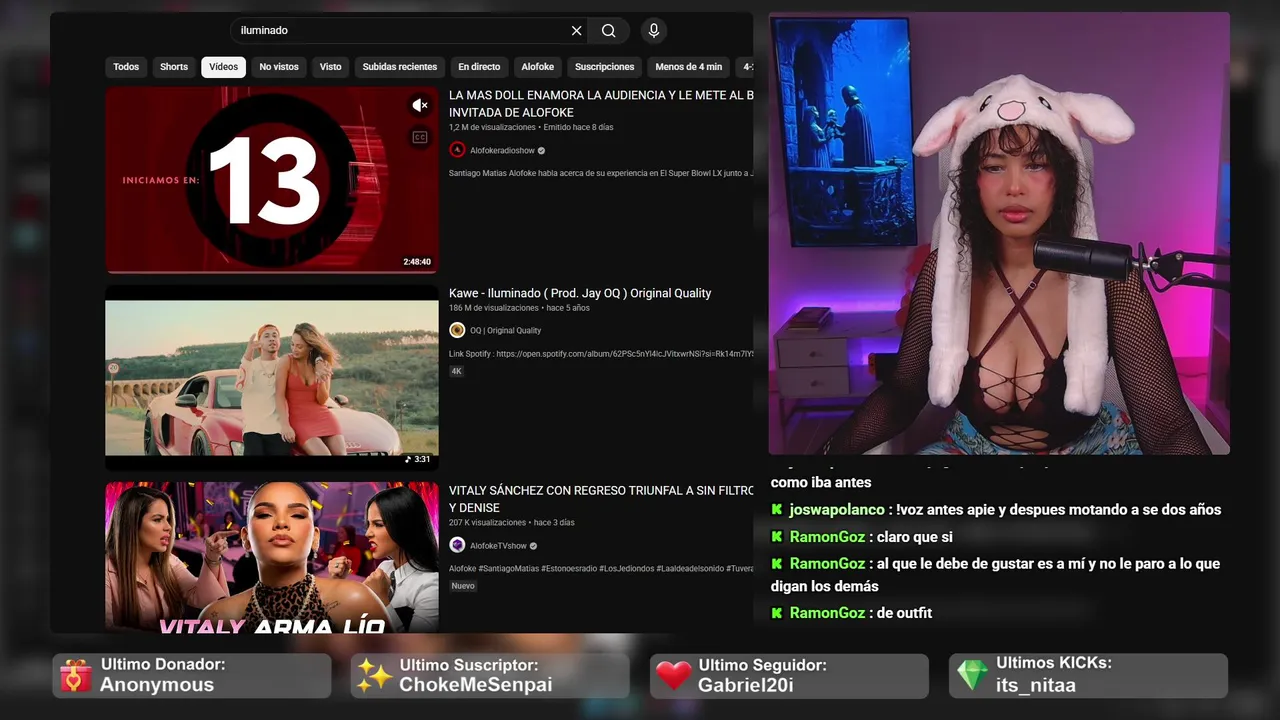Select the No vistos filter chip

coord(279,67)
